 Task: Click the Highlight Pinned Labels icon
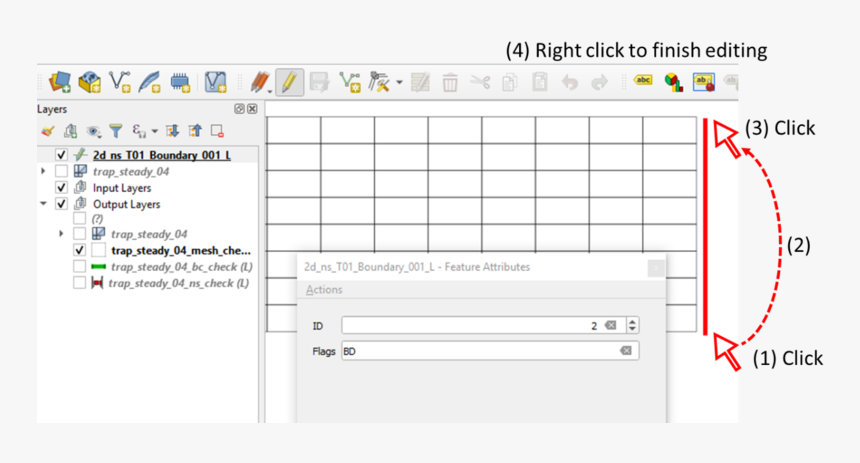pos(704,82)
